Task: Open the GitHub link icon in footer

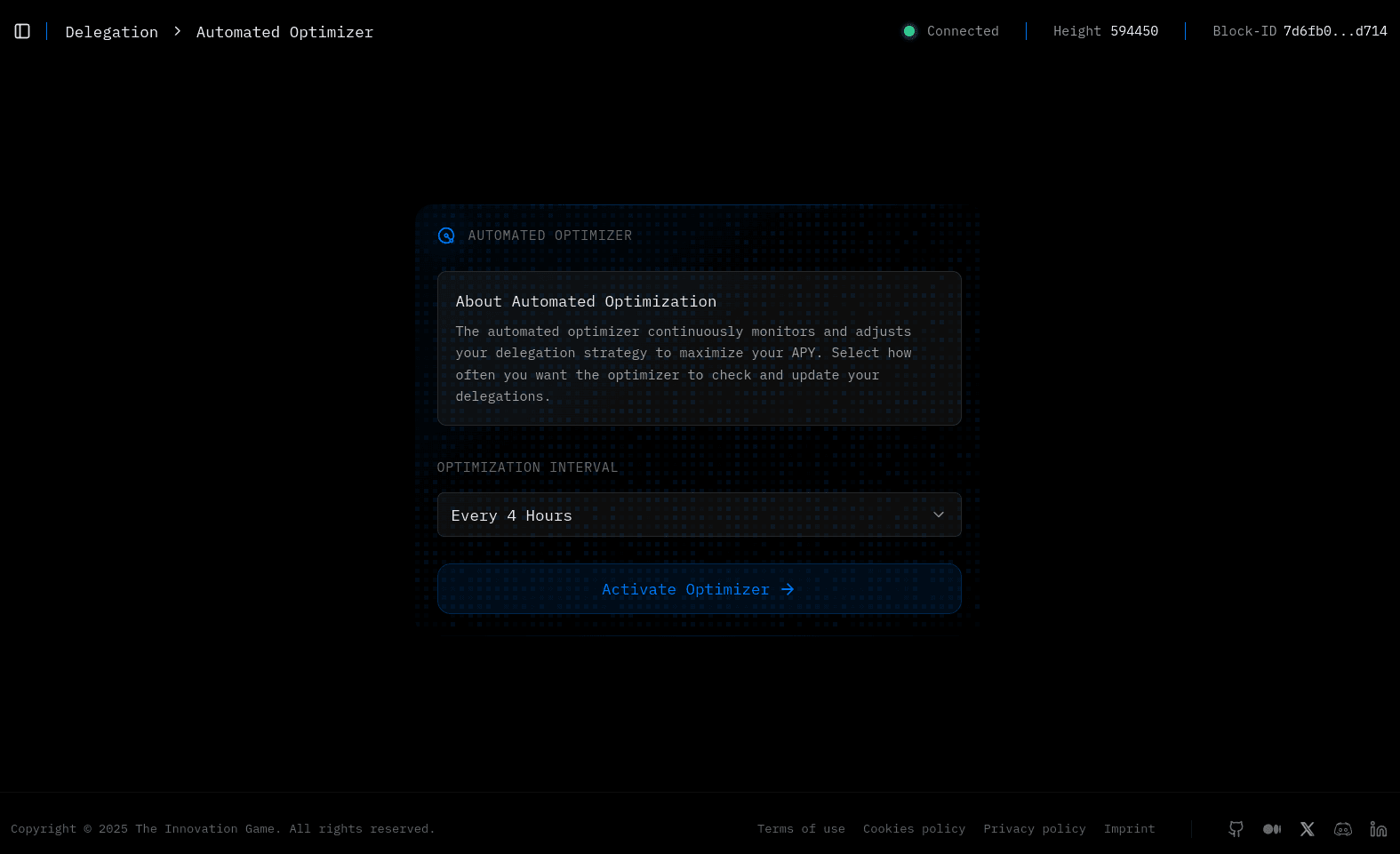Action: [x=1236, y=829]
